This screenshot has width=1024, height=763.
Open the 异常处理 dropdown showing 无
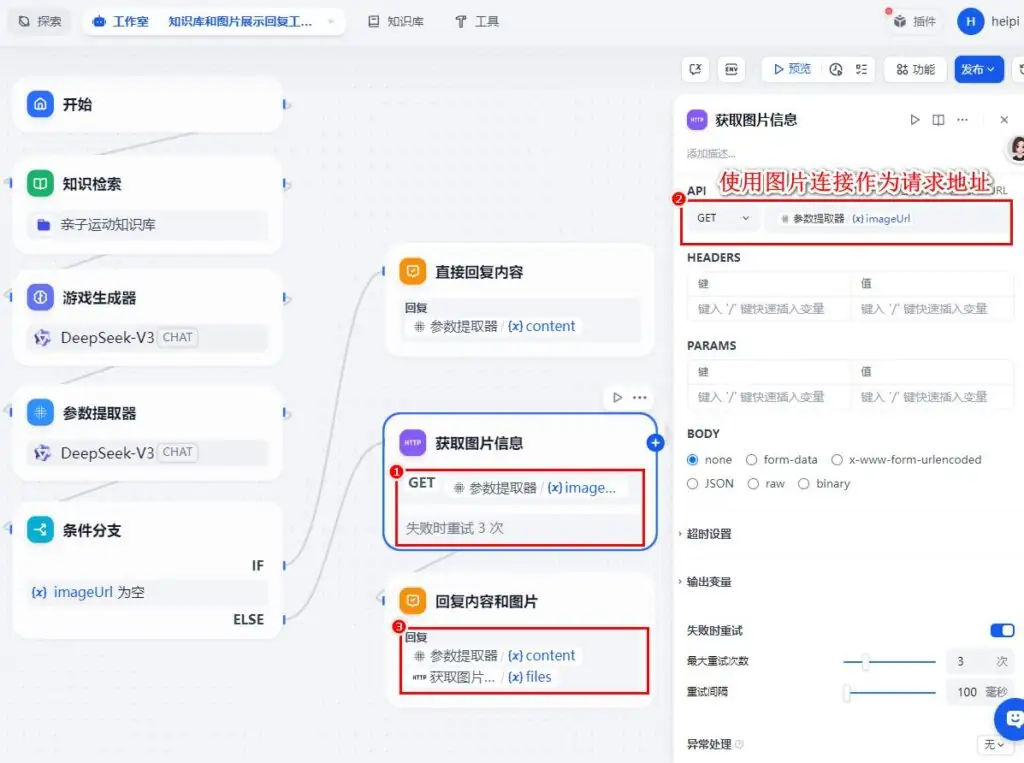(x=993, y=744)
